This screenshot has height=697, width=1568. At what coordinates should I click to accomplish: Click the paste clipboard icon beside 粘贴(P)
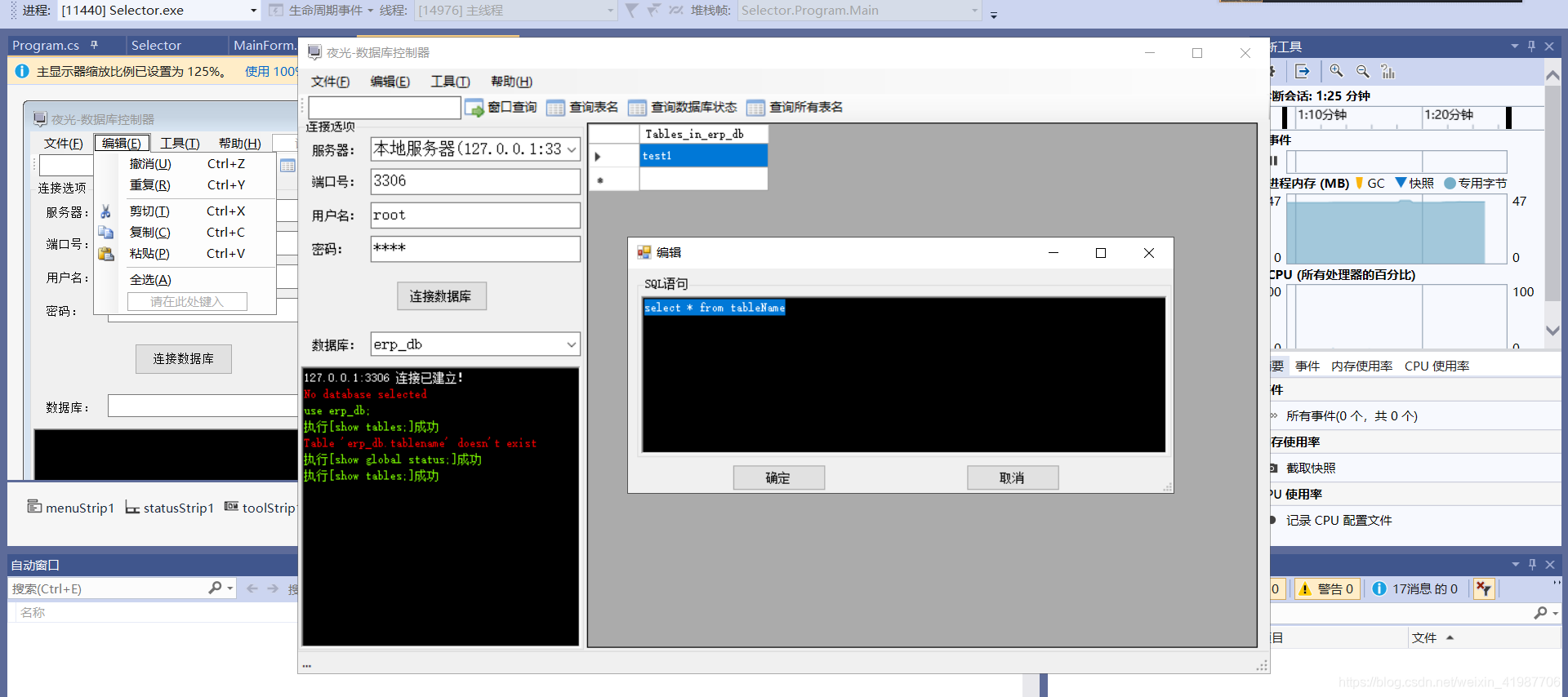tap(106, 254)
